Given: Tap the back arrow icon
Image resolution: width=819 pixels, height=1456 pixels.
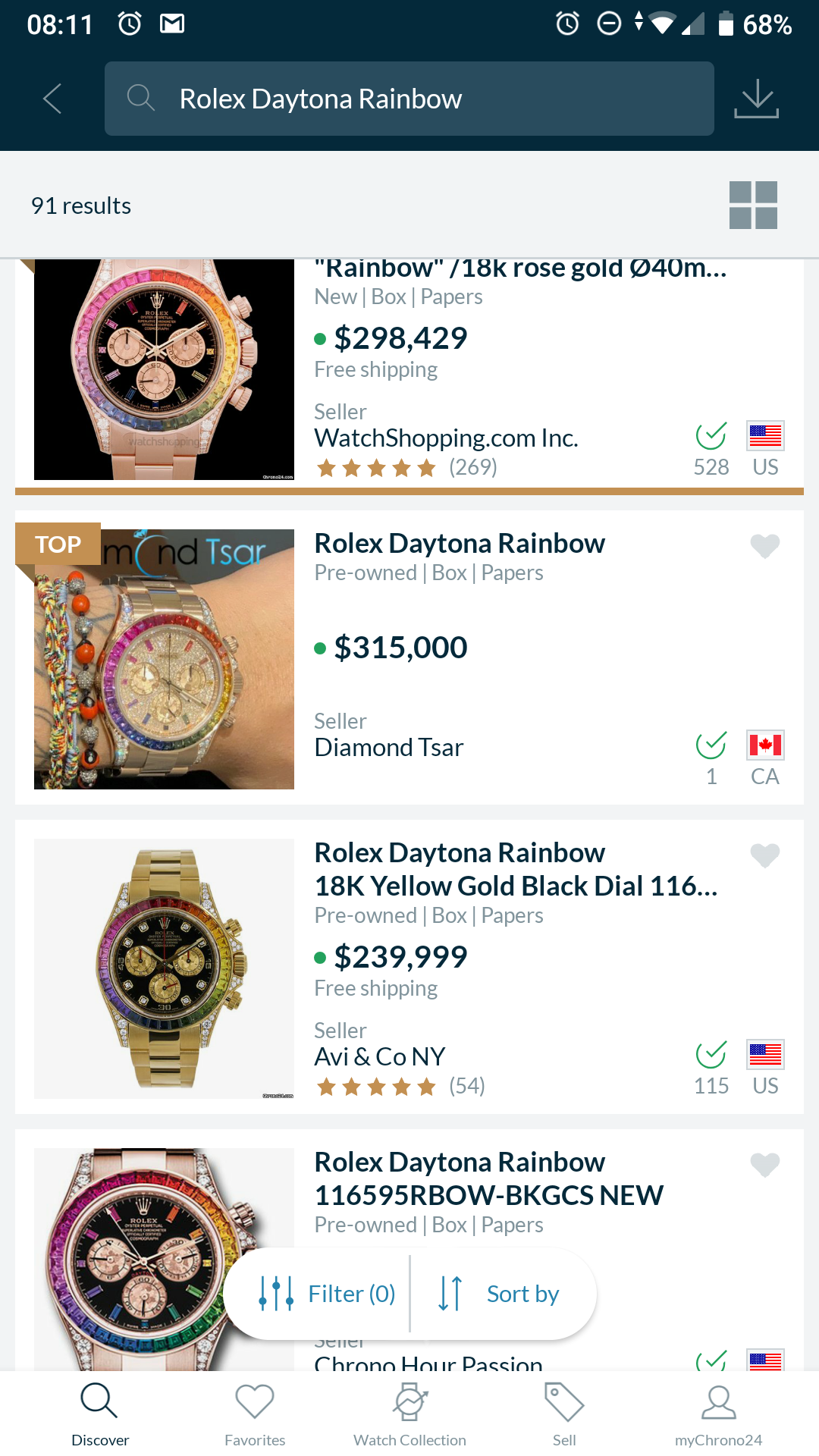Looking at the screenshot, I should (52, 99).
